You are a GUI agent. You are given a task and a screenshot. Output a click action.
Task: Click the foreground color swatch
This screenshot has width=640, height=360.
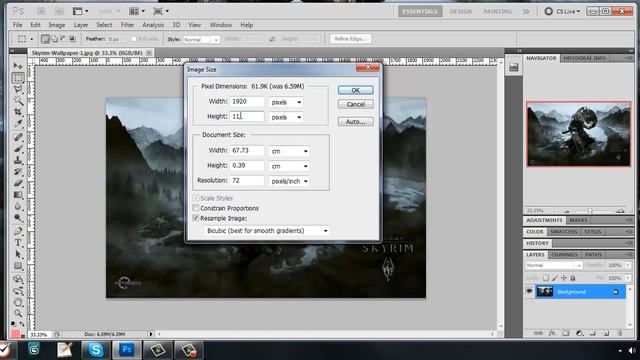(15, 334)
